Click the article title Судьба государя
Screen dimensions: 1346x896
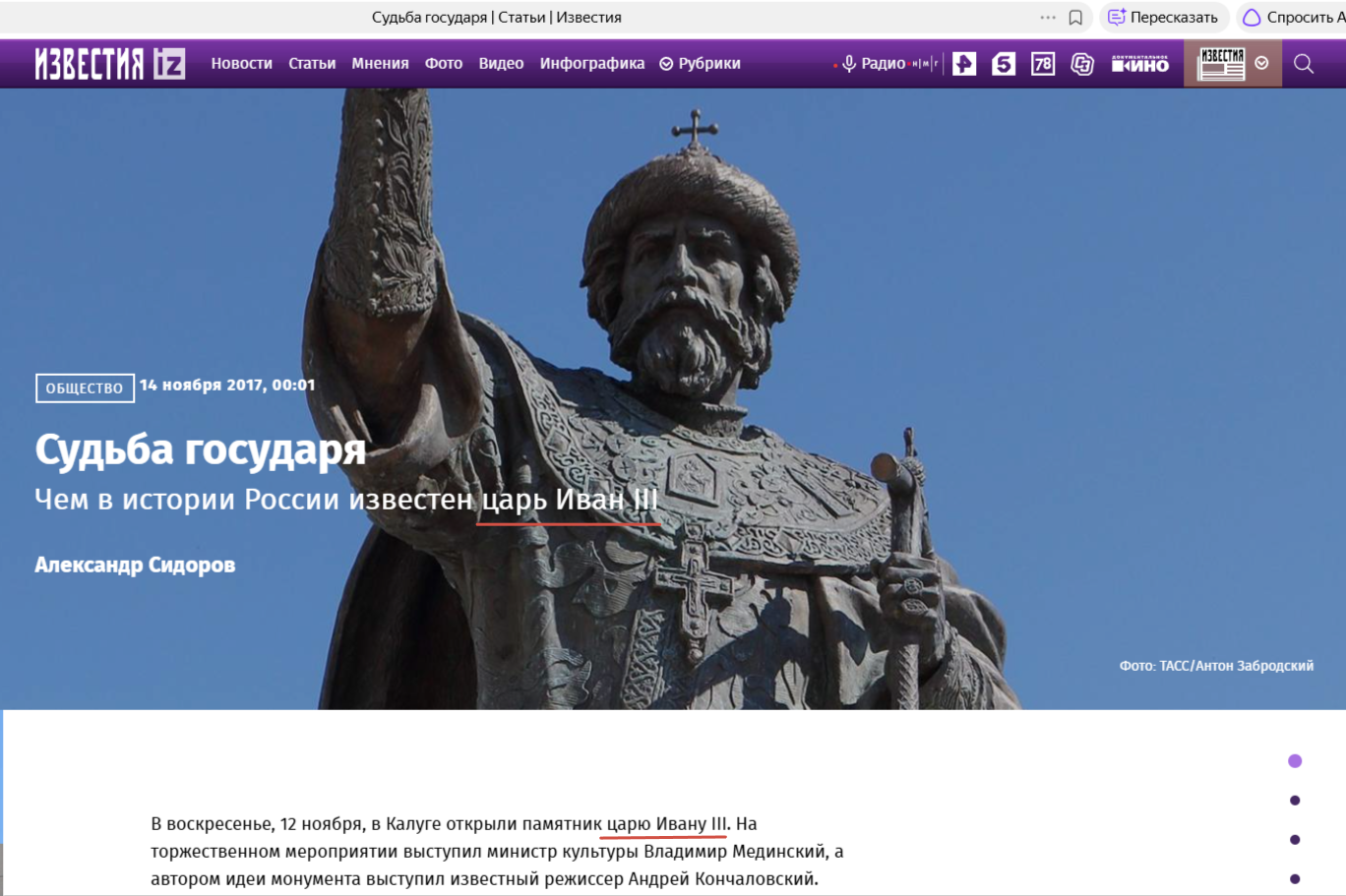click(201, 450)
